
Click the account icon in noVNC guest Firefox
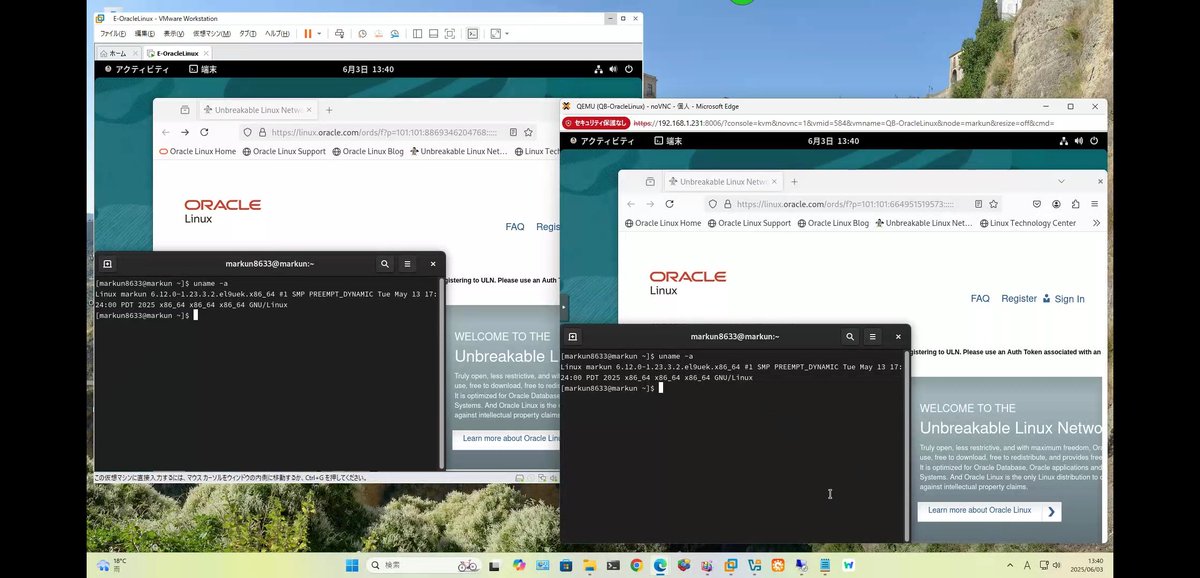(1055, 204)
